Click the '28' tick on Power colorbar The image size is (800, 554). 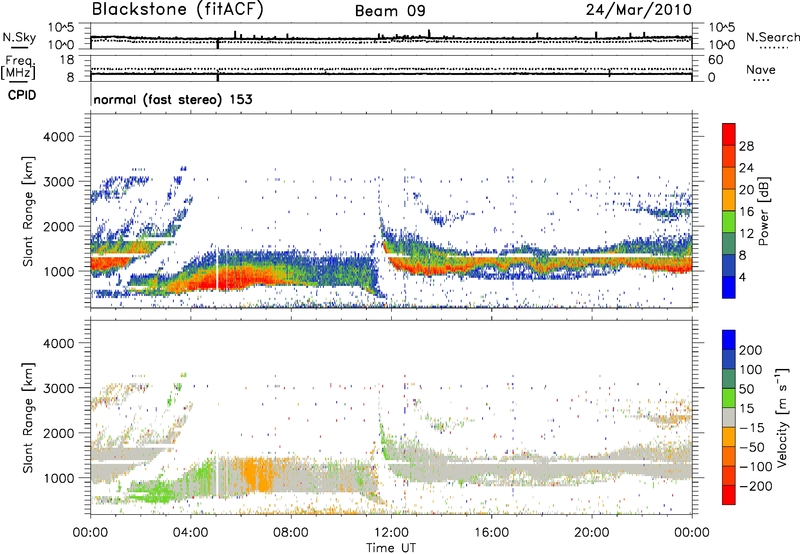[746, 146]
